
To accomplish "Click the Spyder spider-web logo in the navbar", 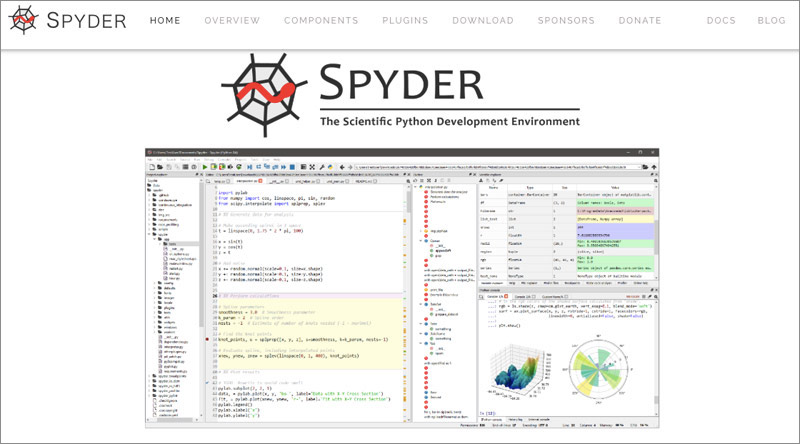I will pyautogui.click(x=23, y=20).
